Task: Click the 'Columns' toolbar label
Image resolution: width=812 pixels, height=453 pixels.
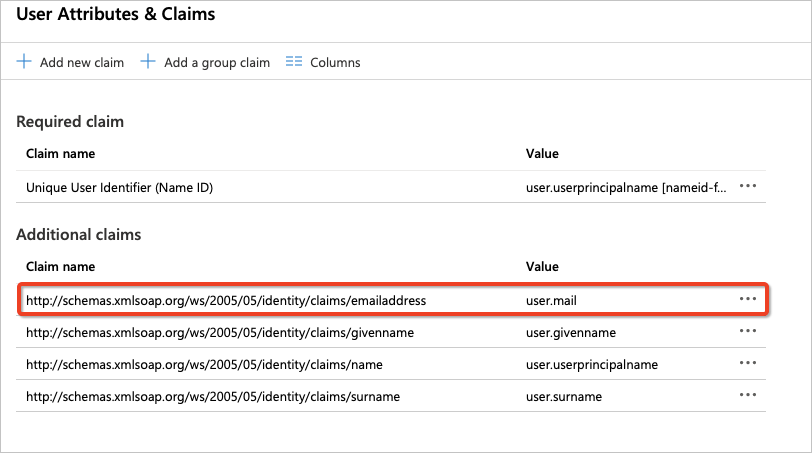Action: pos(335,63)
